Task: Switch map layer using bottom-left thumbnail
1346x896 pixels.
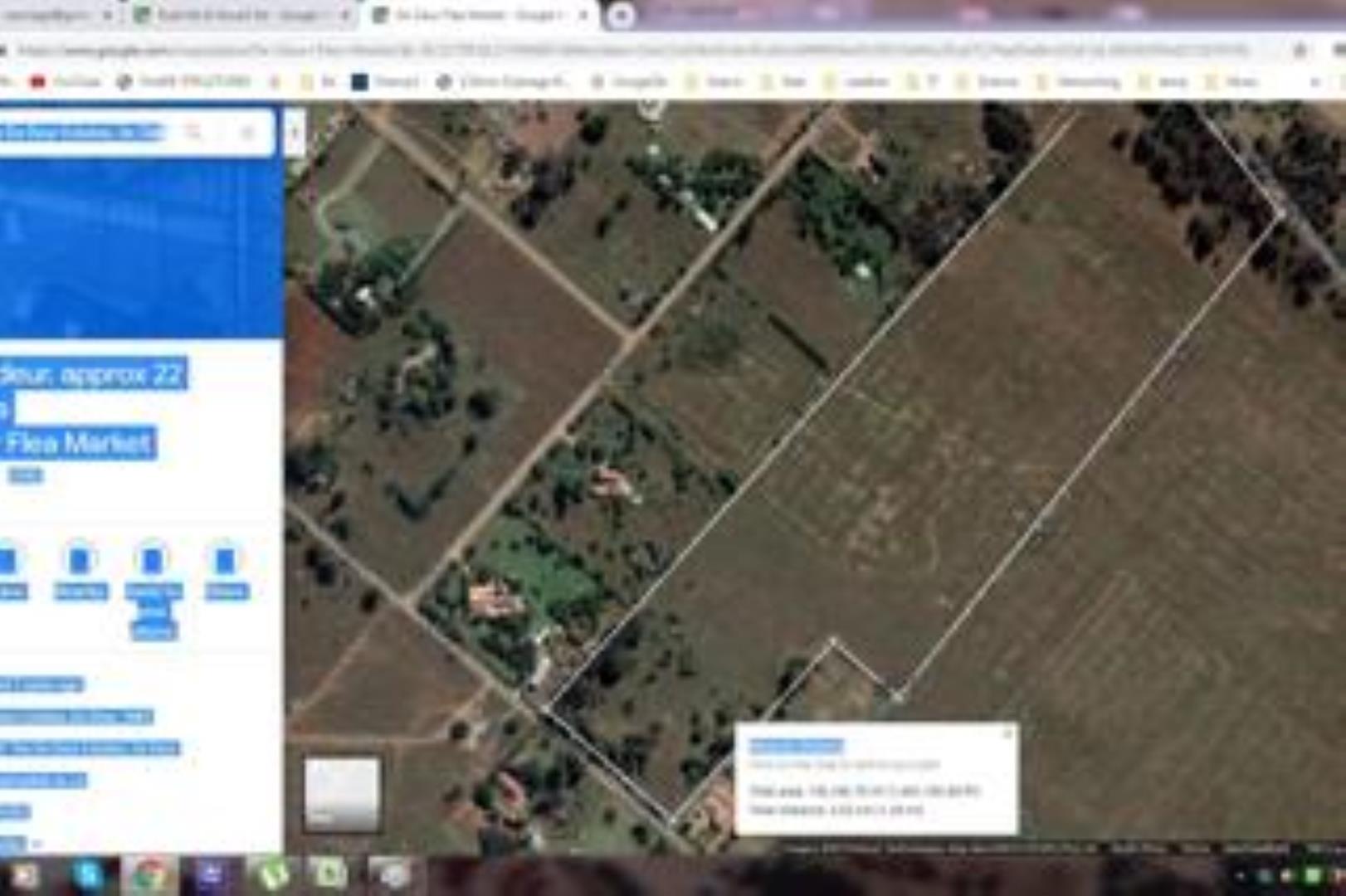Action: [342, 793]
